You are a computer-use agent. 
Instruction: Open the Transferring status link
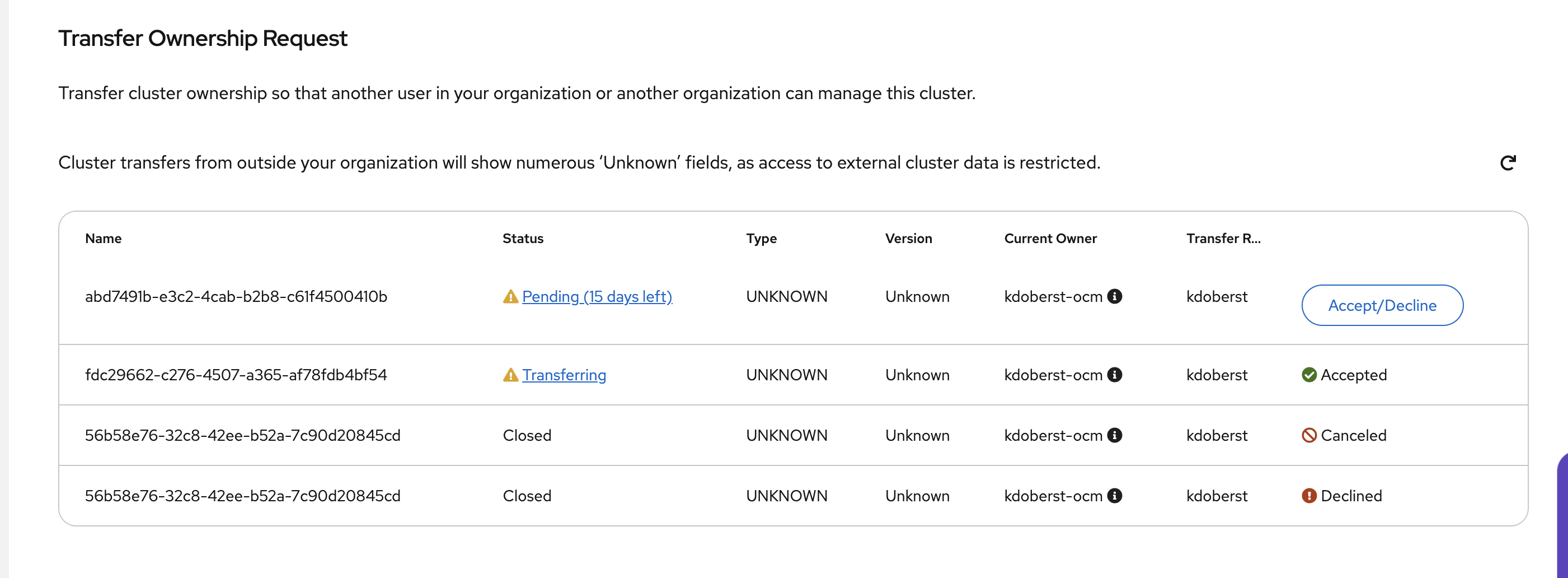[564, 375]
